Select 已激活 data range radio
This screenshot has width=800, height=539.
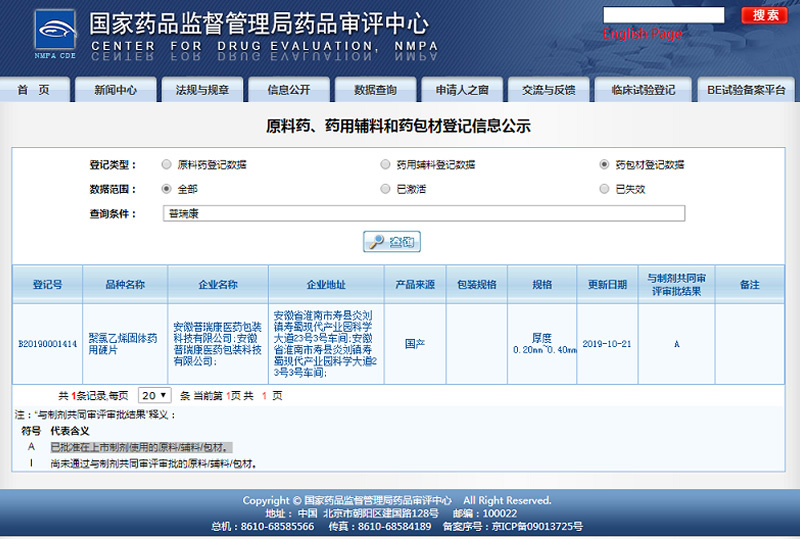click(x=385, y=189)
